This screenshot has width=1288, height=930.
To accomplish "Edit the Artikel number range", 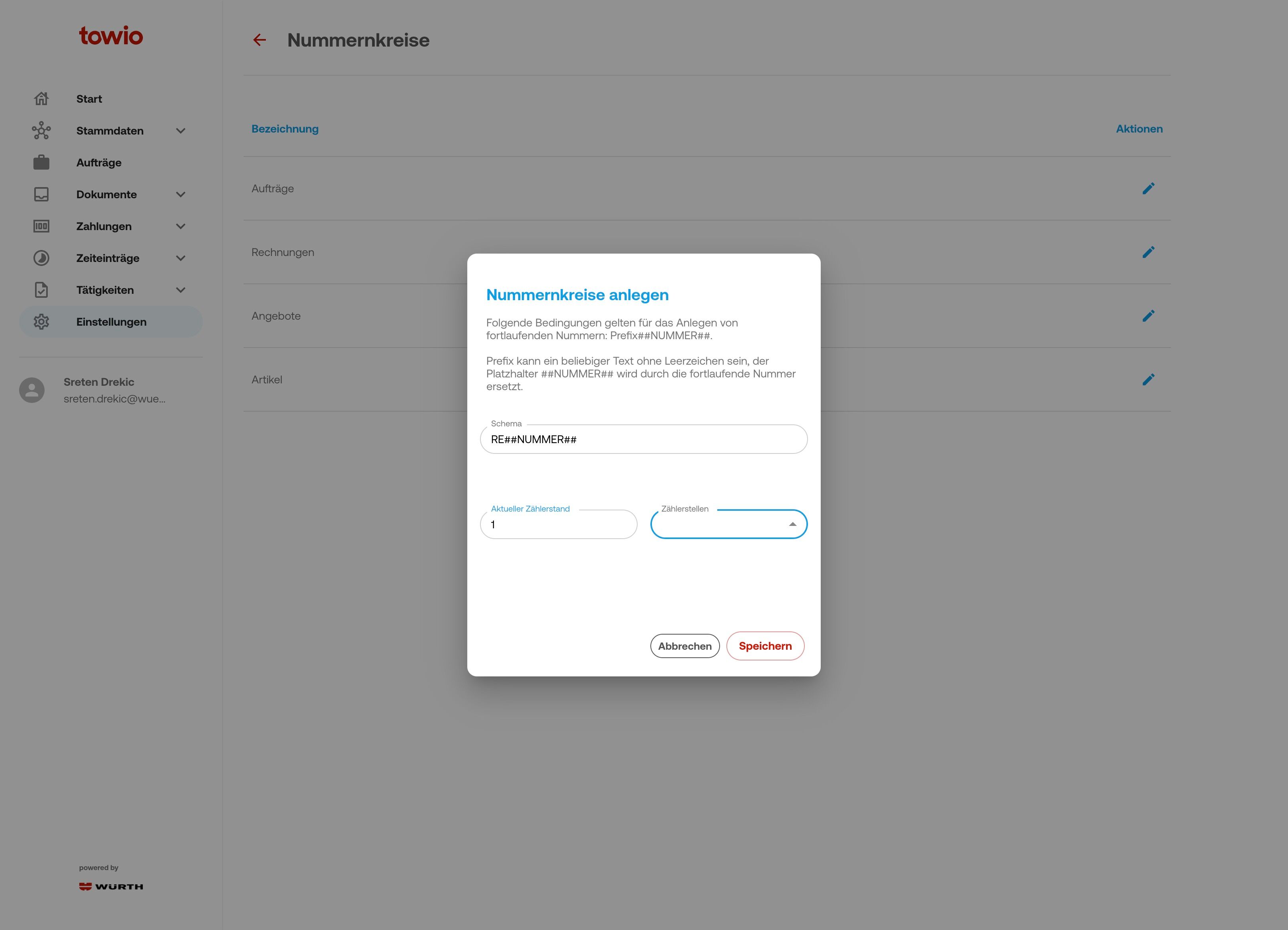I will point(1148,379).
